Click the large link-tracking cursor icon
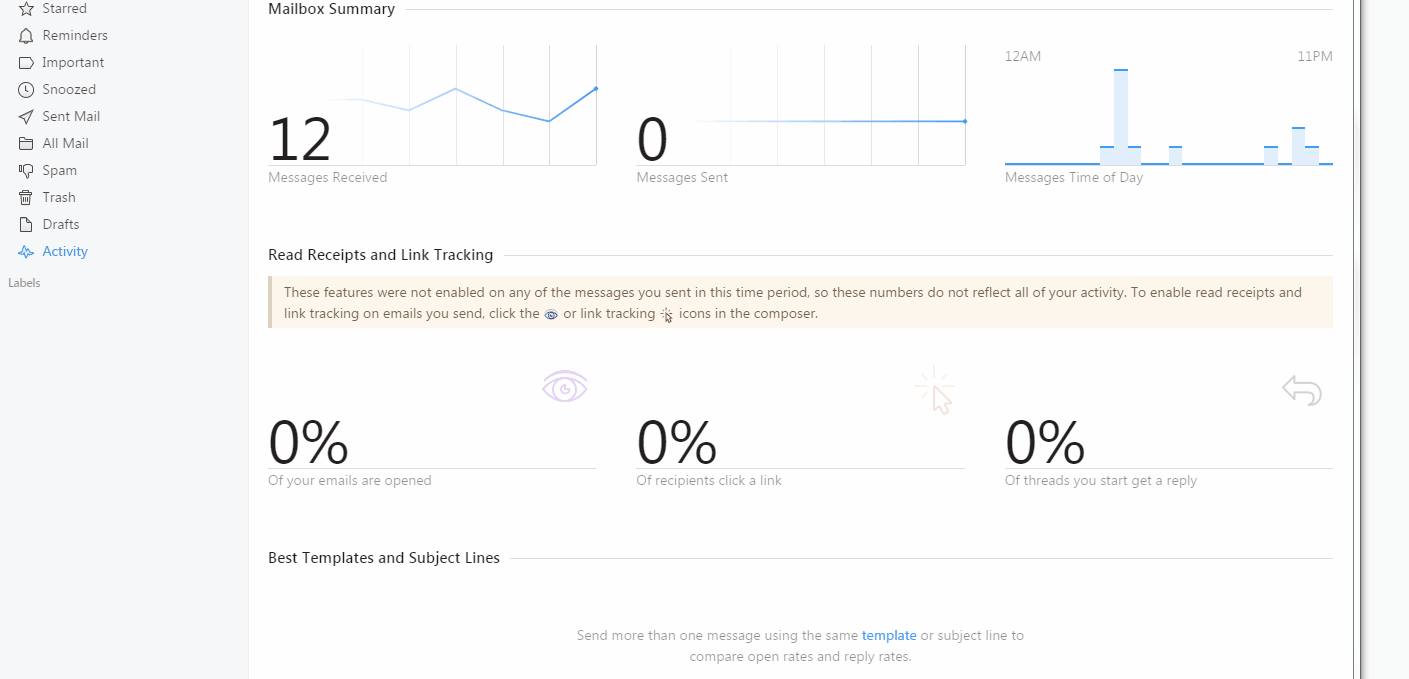Viewport: 1409px width, 679px height. [x=935, y=390]
